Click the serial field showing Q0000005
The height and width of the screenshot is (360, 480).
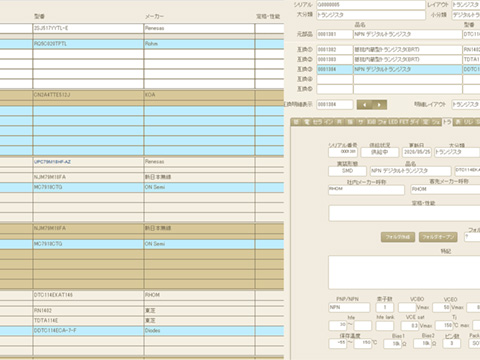click(371, 5)
